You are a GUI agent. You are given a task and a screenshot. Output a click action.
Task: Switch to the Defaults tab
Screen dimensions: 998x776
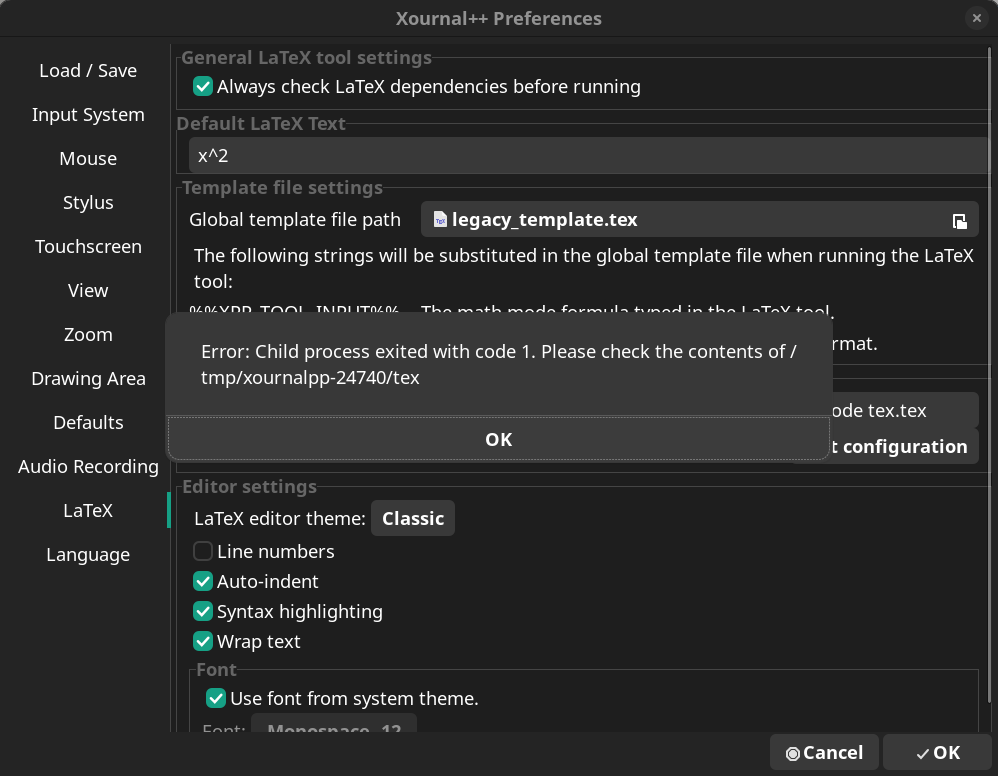point(88,422)
